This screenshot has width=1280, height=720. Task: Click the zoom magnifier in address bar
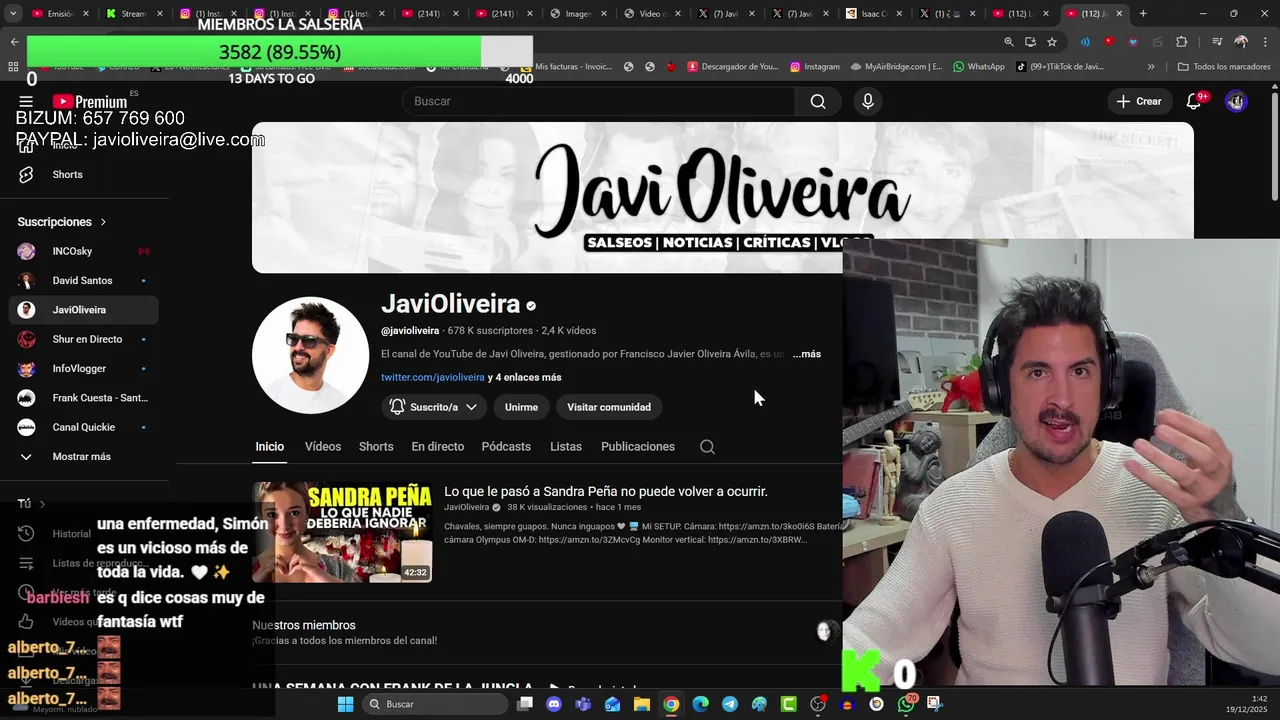(1009, 42)
